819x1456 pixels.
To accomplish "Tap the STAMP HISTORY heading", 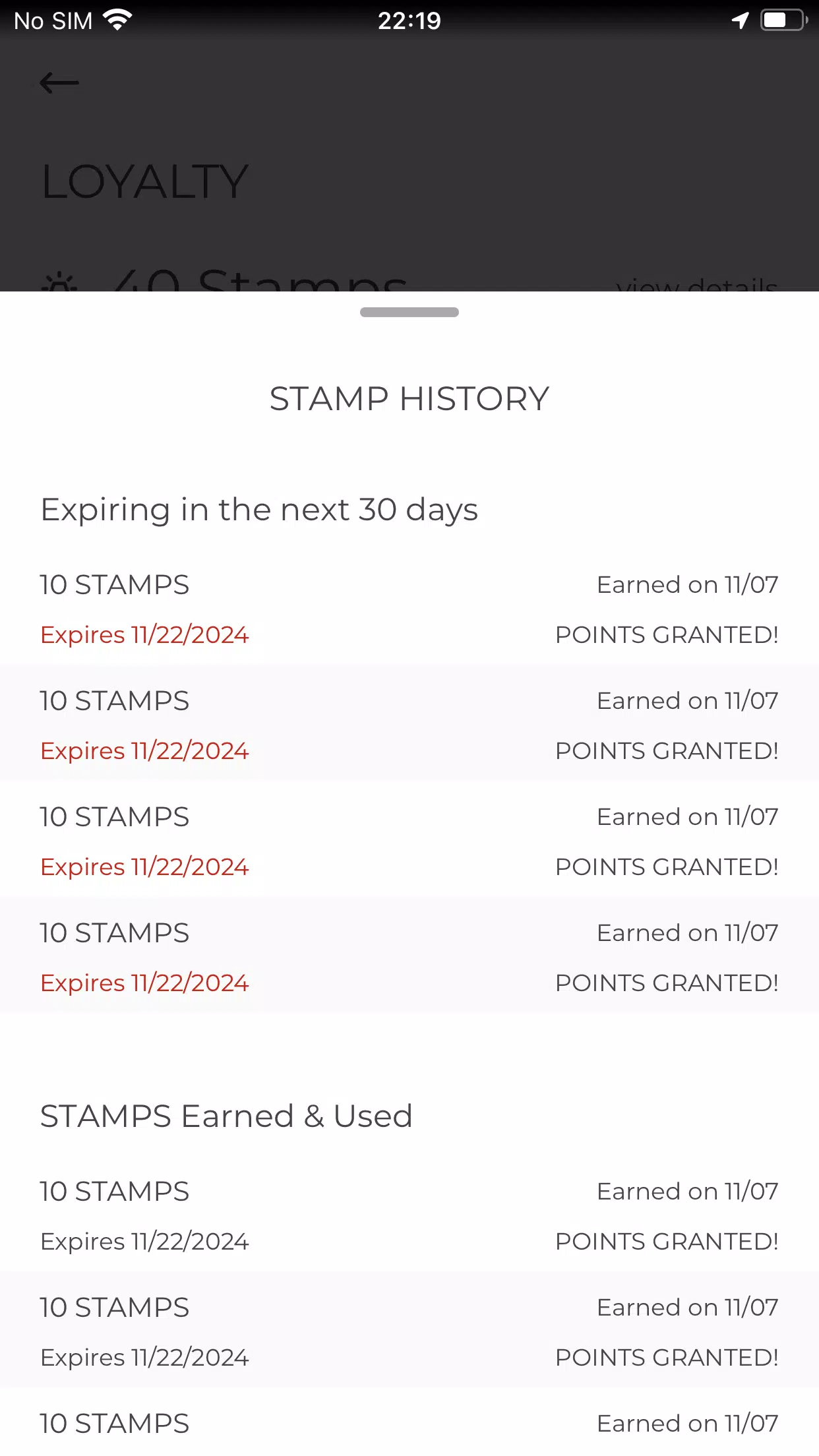I will click(x=409, y=399).
